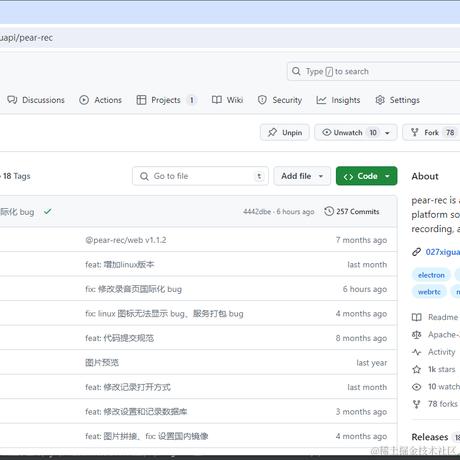Click the Insights graph icon

pyautogui.click(x=321, y=100)
